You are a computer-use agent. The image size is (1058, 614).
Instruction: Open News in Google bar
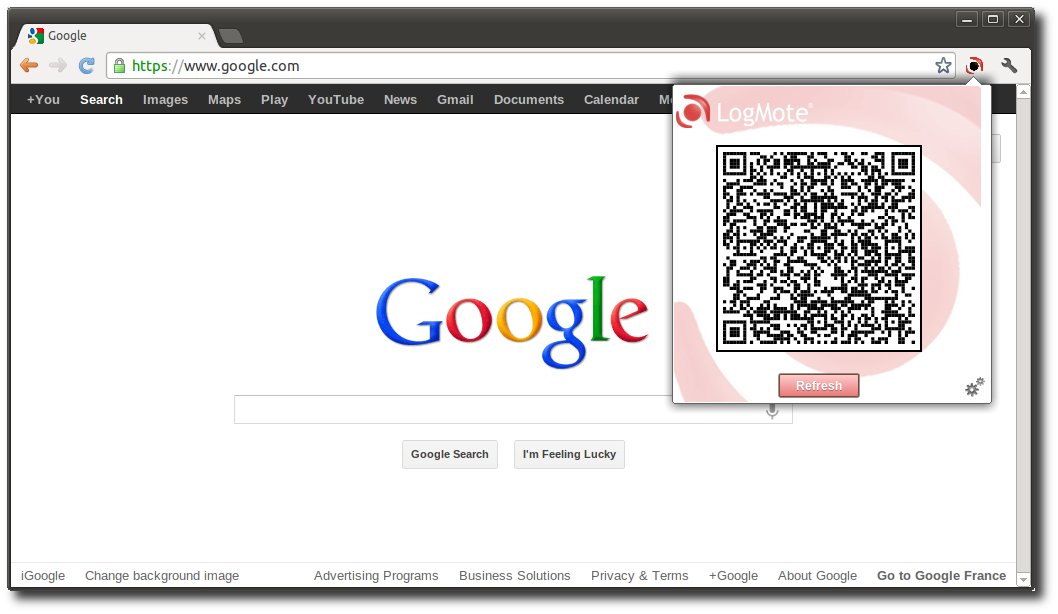click(x=400, y=99)
